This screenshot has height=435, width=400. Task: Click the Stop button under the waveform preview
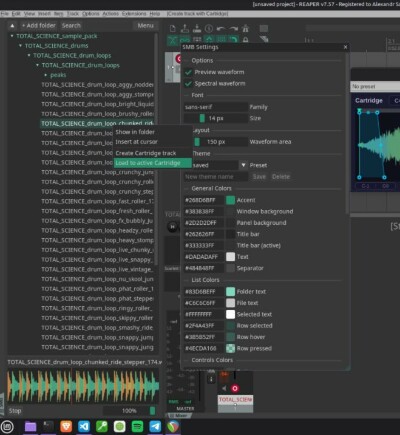(15, 411)
